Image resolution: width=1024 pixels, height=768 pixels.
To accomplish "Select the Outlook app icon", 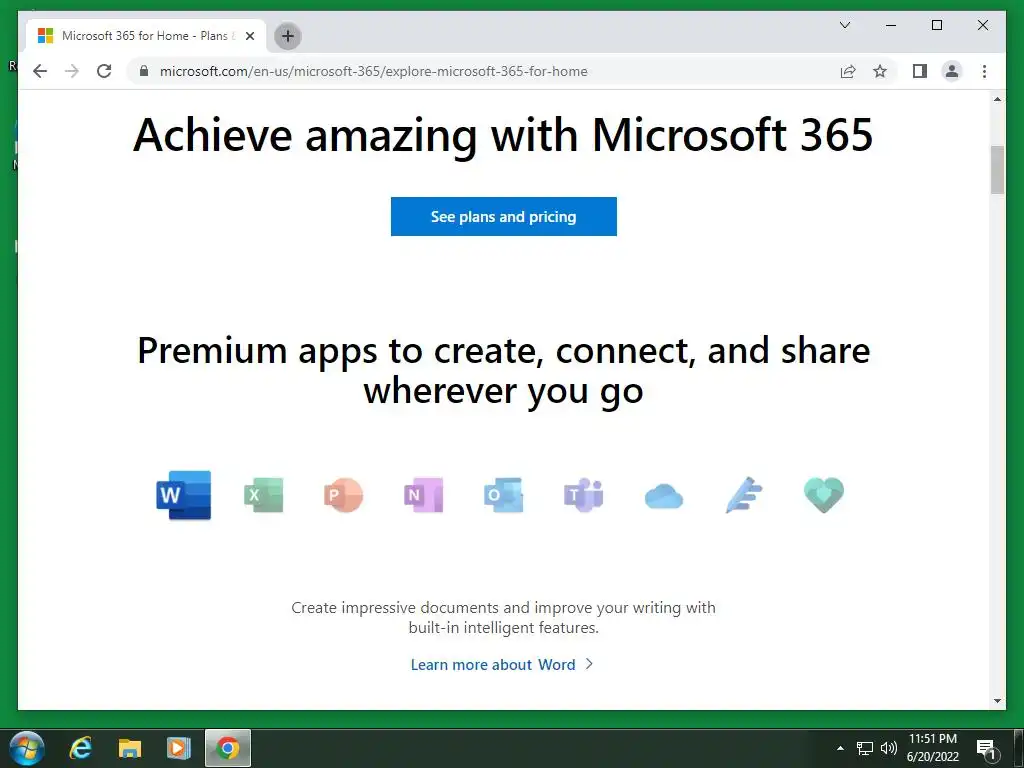I will pos(504,495).
